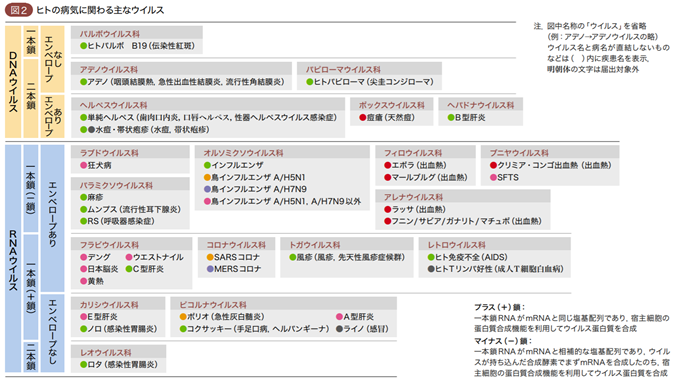This screenshot has height=381, width=685.
Task: Select the ラッサ (出血熱) entry
Action: click(415, 209)
